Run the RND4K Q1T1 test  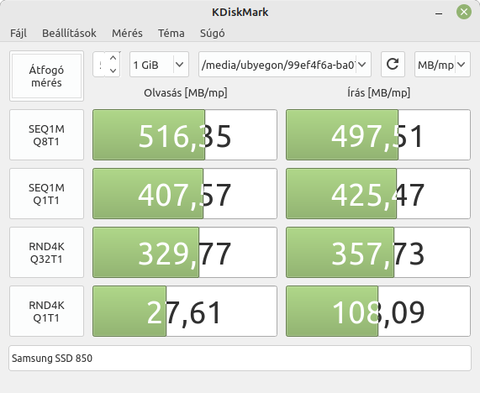(46, 311)
